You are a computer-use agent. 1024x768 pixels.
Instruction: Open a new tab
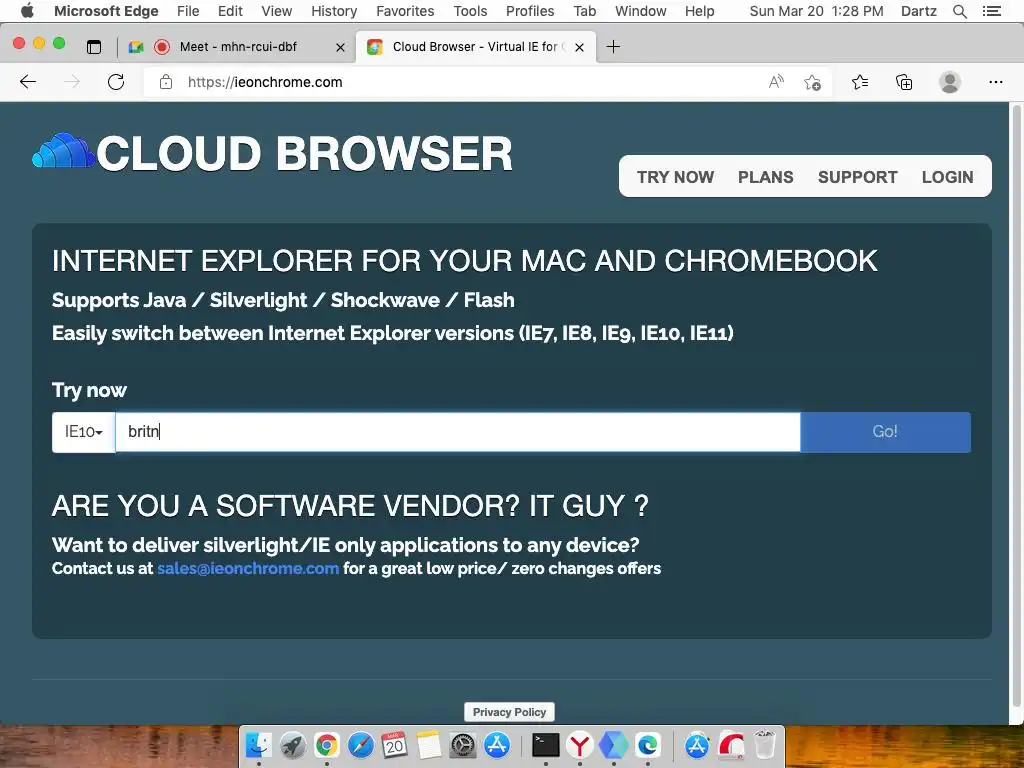pos(613,46)
